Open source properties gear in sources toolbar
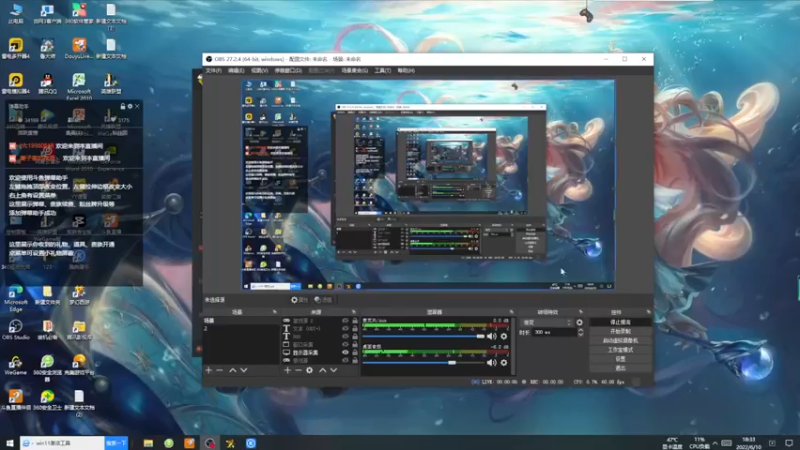 pyautogui.click(x=309, y=370)
